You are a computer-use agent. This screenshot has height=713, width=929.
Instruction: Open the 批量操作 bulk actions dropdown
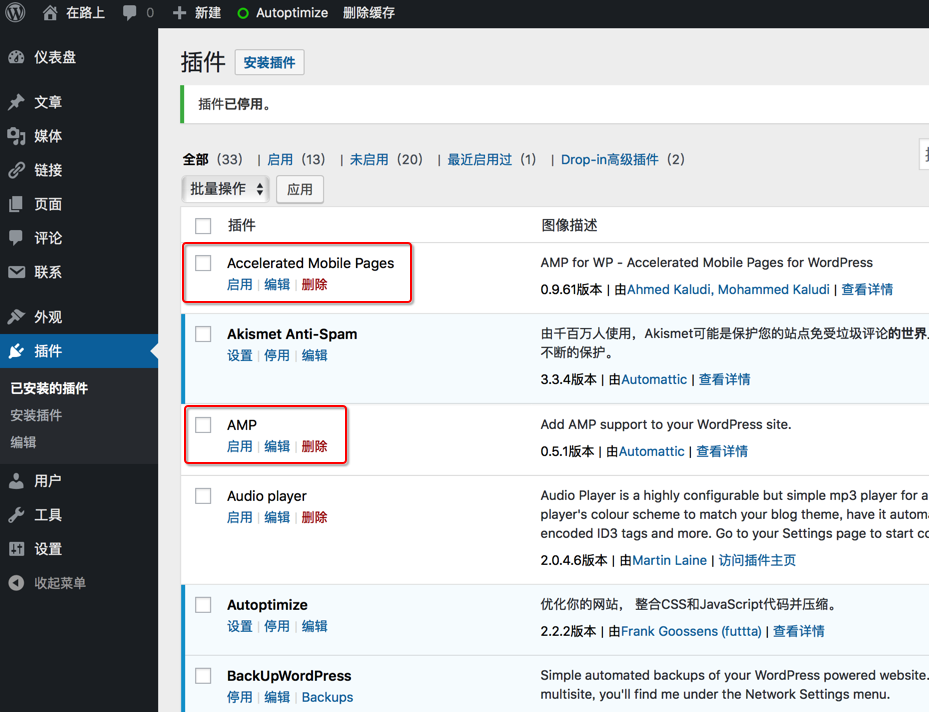click(225, 189)
